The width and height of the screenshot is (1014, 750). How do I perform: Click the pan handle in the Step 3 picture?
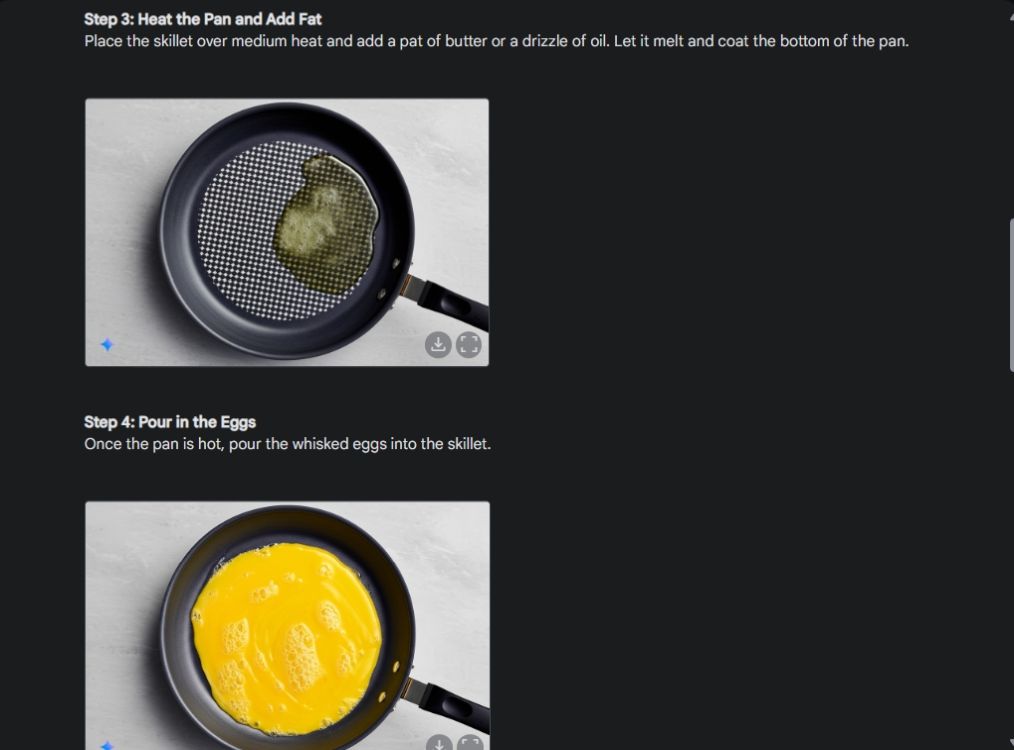click(450, 301)
